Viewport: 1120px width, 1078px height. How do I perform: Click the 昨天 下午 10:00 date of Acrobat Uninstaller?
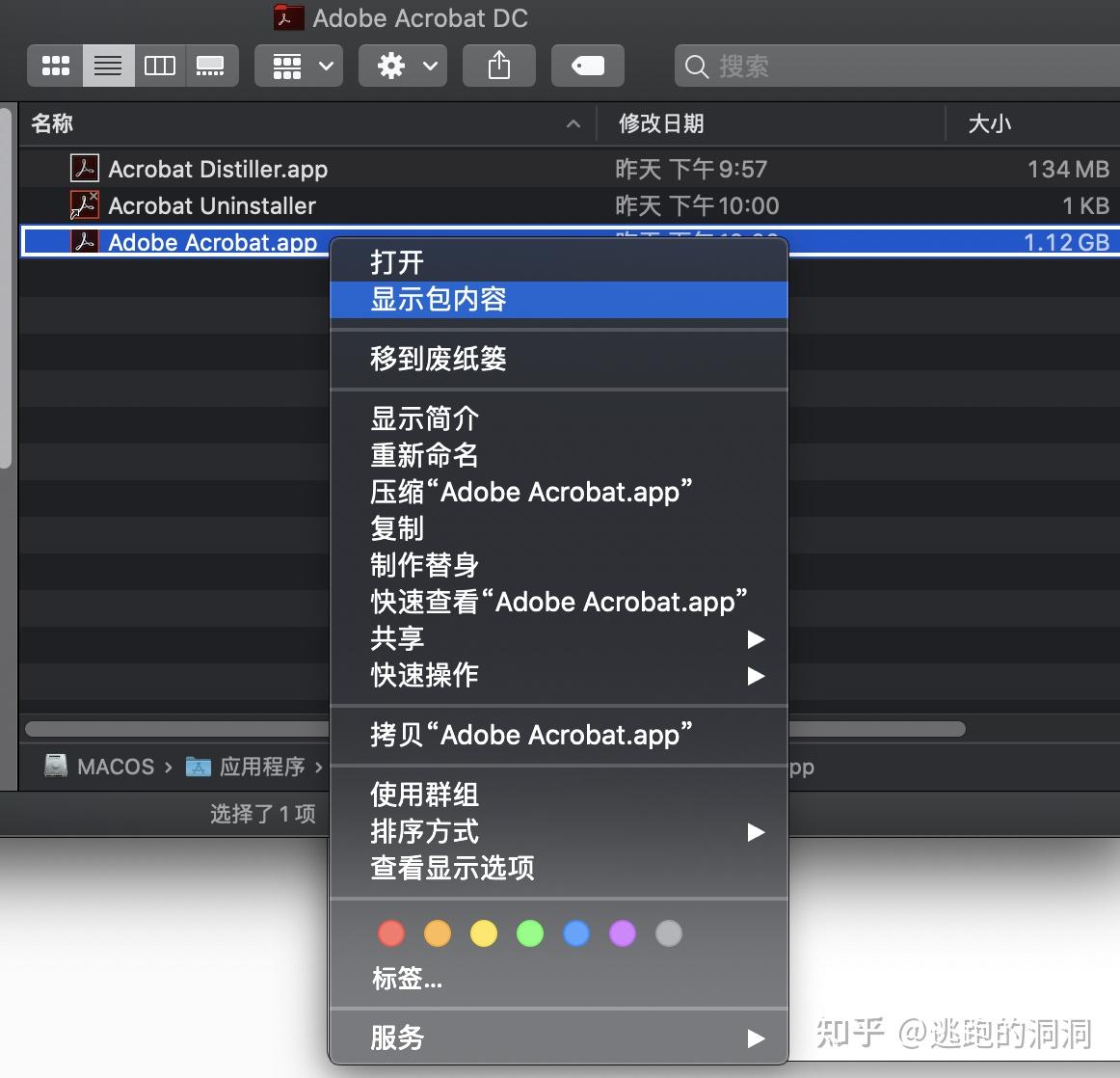coord(697,205)
